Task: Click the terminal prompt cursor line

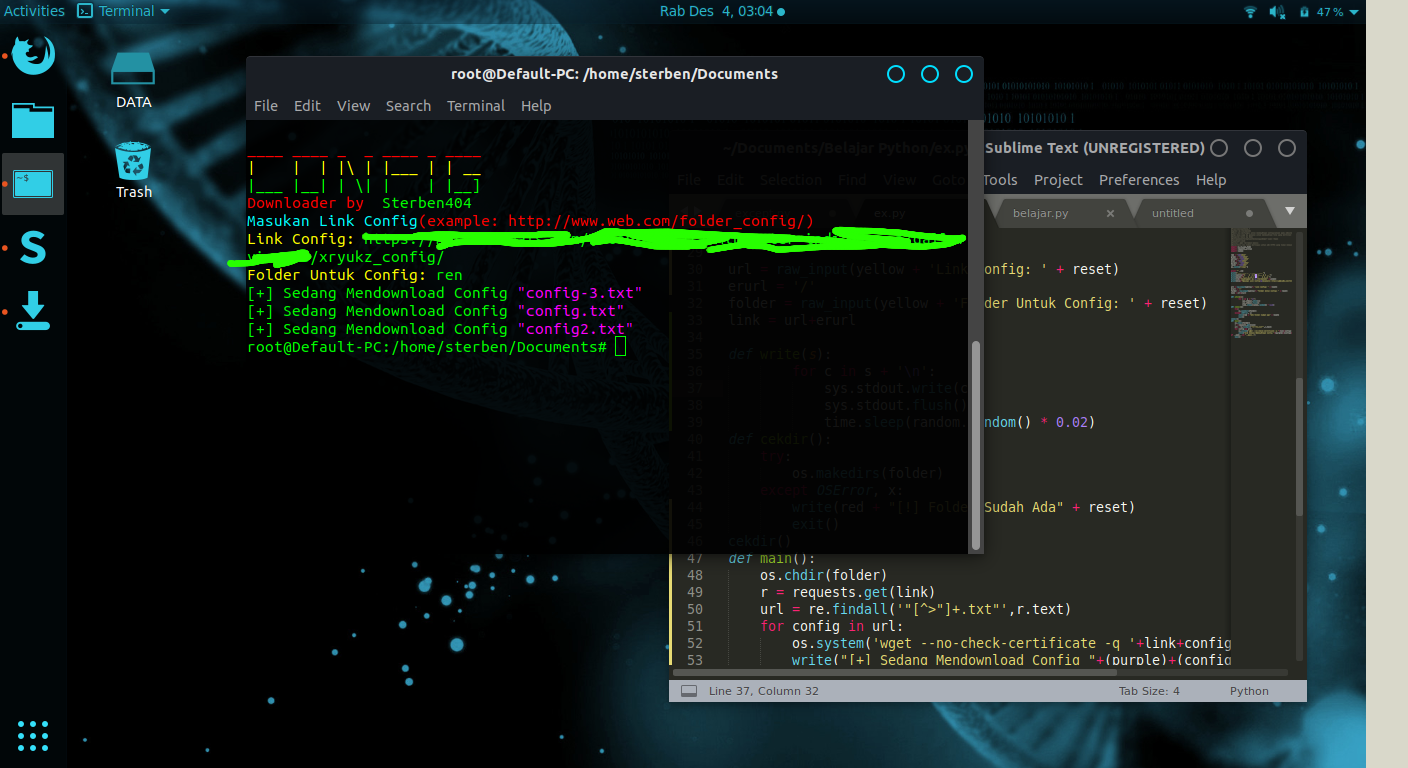Action: 437,347
